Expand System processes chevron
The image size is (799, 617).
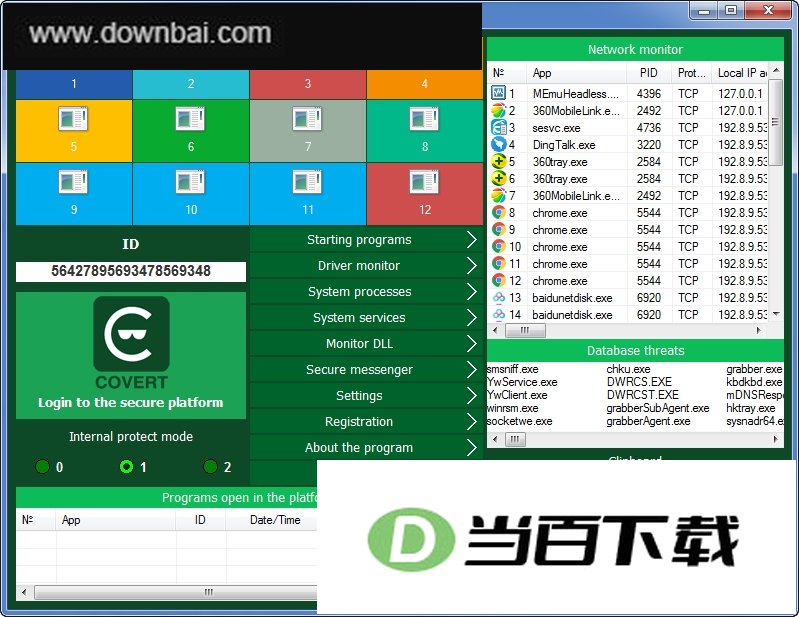point(472,291)
